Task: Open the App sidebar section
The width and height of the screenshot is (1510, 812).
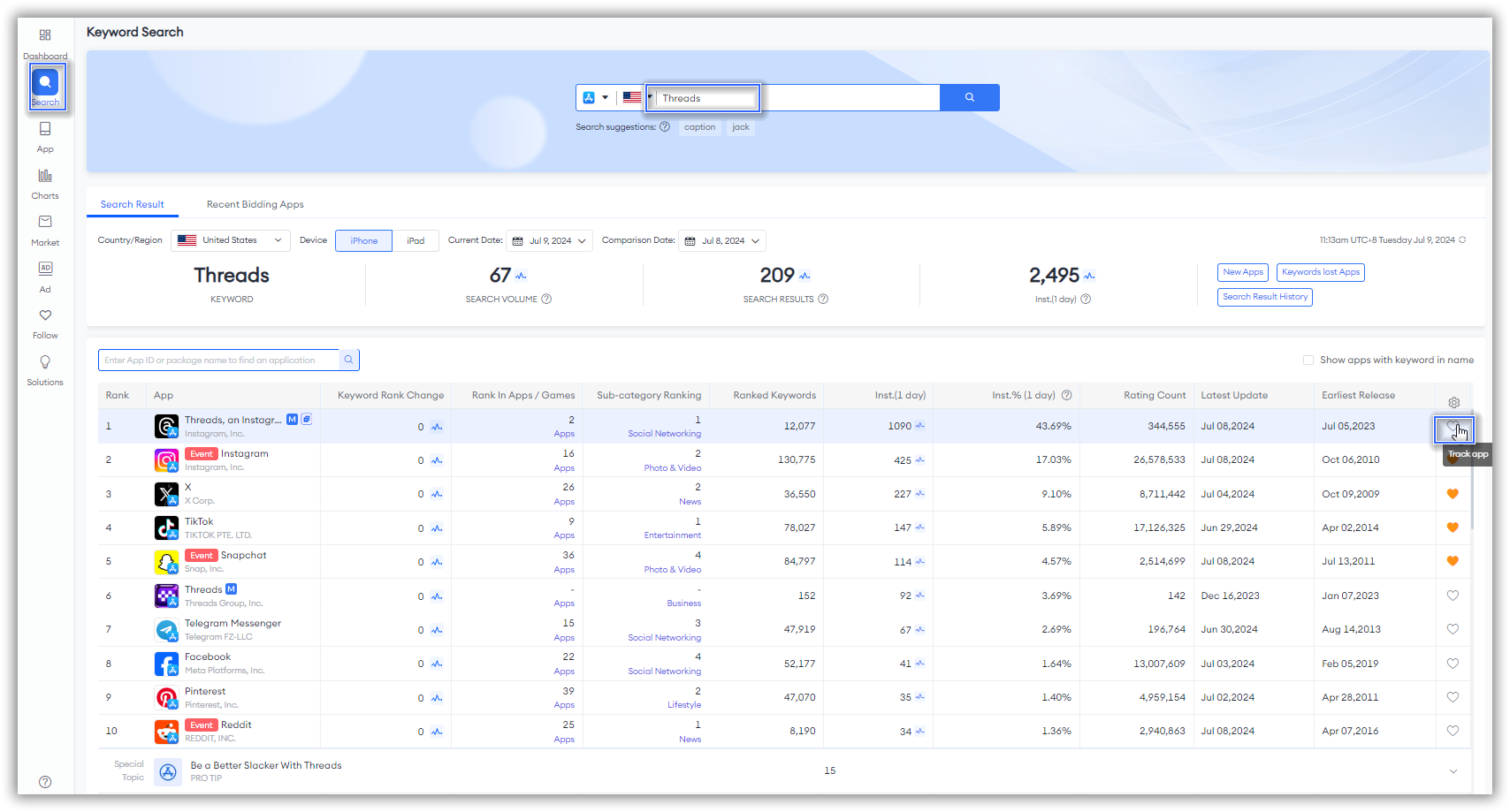Action: pyautogui.click(x=45, y=137)
